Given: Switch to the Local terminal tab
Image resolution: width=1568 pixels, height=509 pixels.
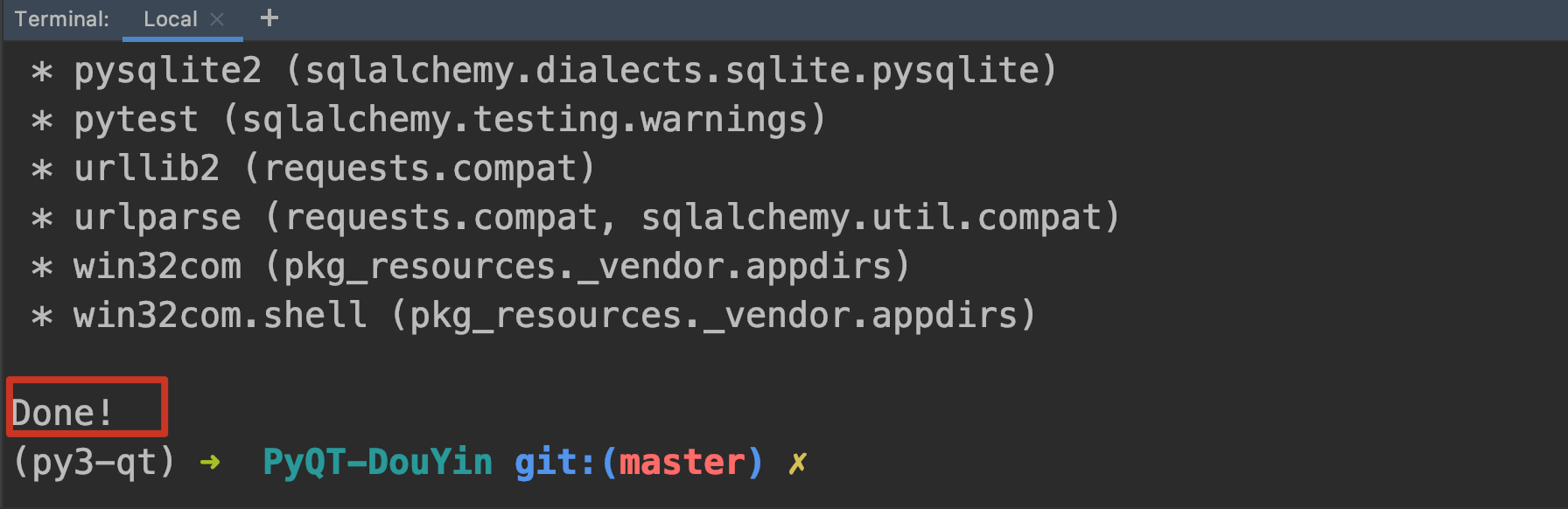Looking at the screenshot, I should tap(170, 19).
